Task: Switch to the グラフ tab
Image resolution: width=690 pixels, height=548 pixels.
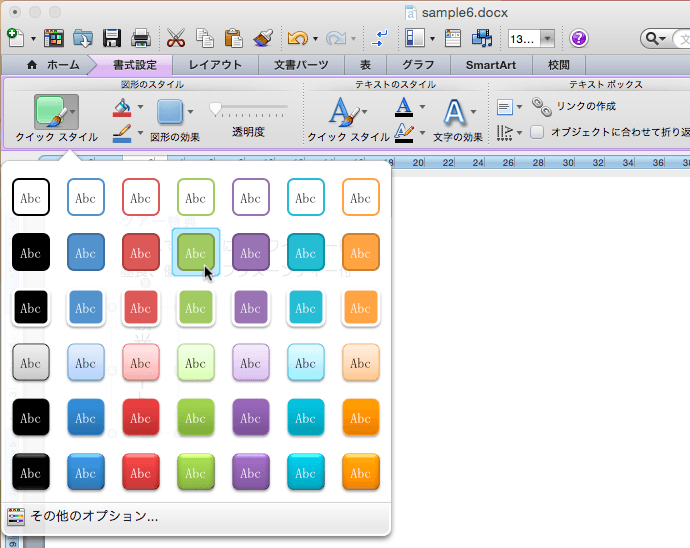Action: click(x=418, y=65)
